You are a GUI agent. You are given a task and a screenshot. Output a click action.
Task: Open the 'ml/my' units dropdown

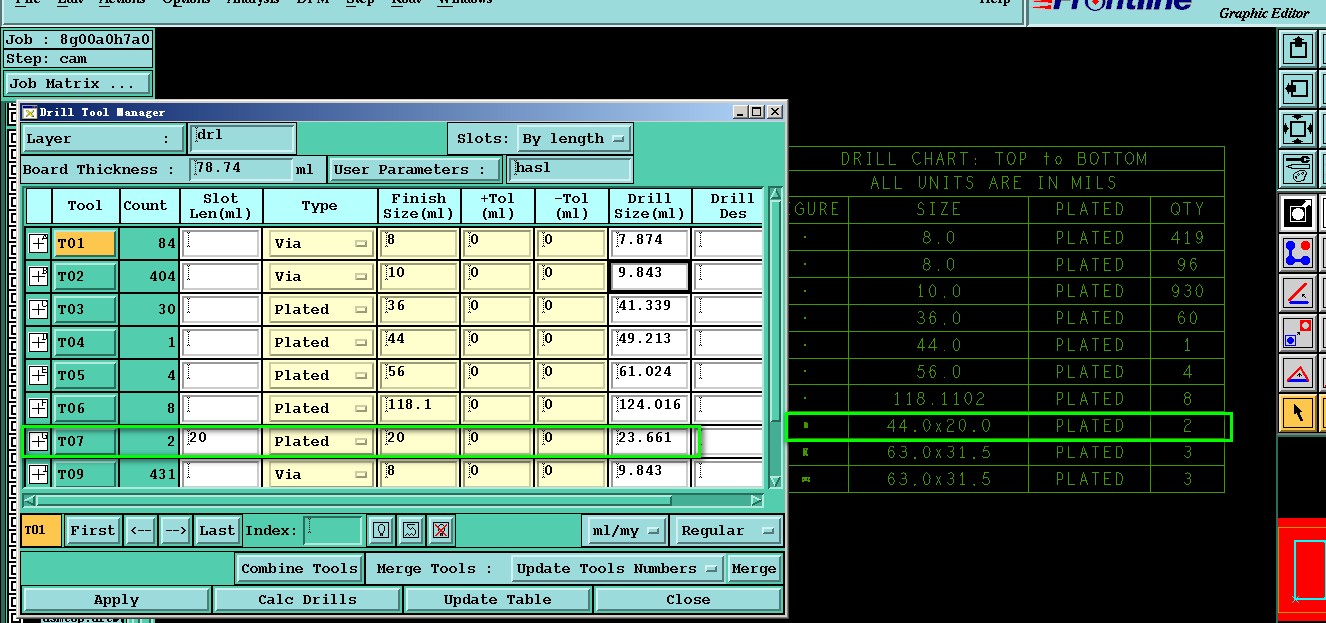[x=626, y=530]
